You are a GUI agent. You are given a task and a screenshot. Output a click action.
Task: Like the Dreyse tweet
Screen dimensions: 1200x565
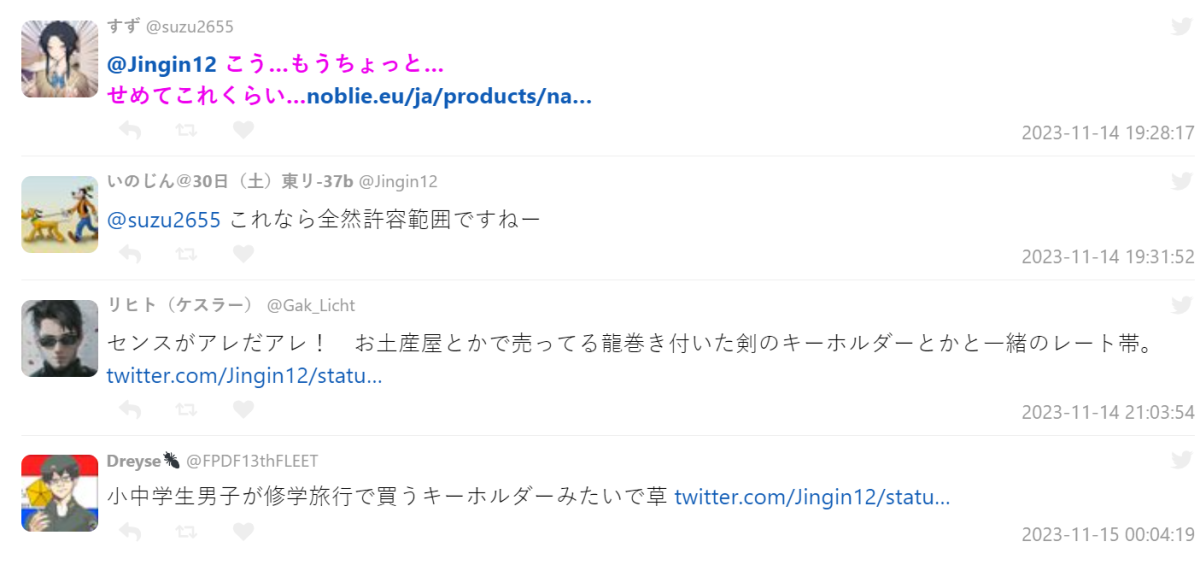pos(243,531)
